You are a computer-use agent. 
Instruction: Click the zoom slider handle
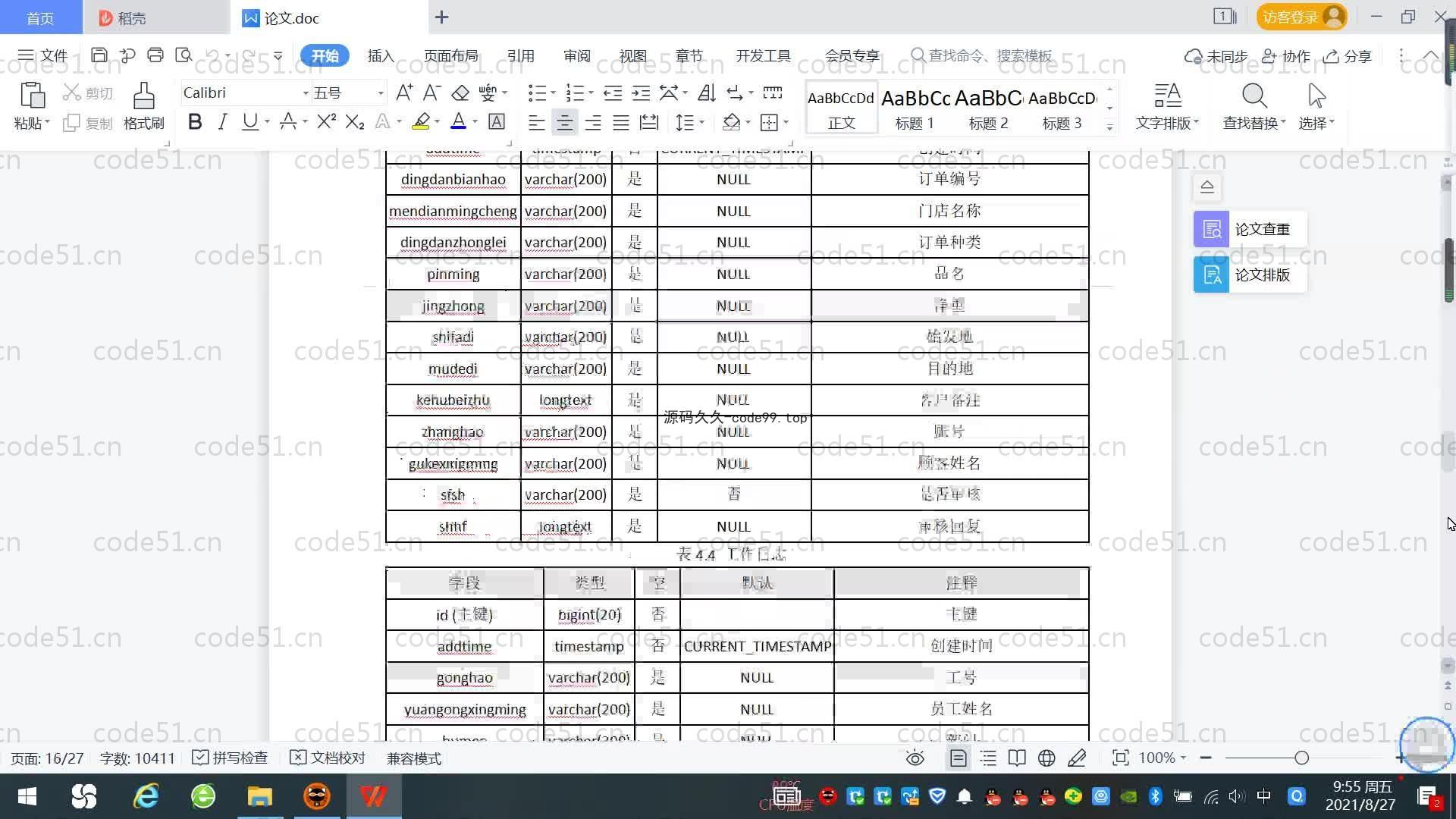click(1301, 758)
